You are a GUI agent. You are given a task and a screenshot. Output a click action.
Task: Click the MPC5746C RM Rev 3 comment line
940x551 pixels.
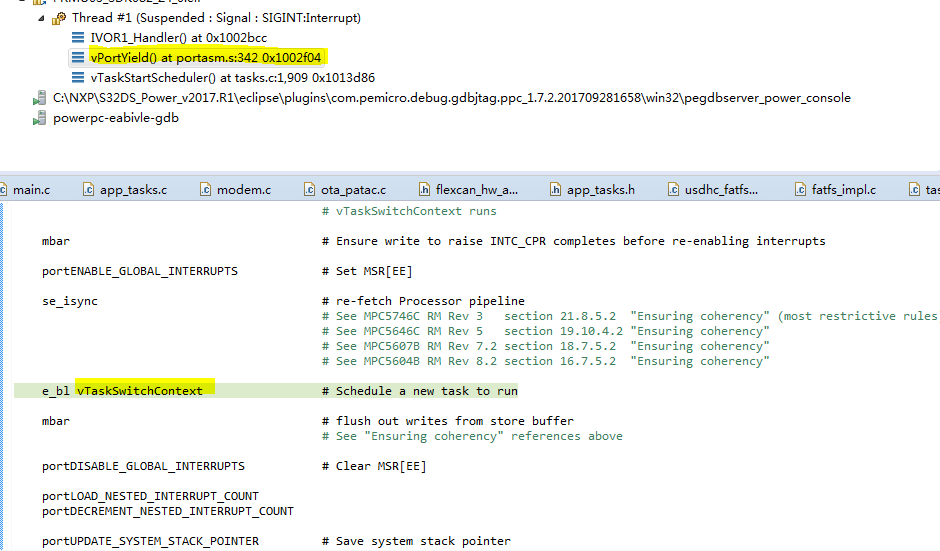(631, 316)
